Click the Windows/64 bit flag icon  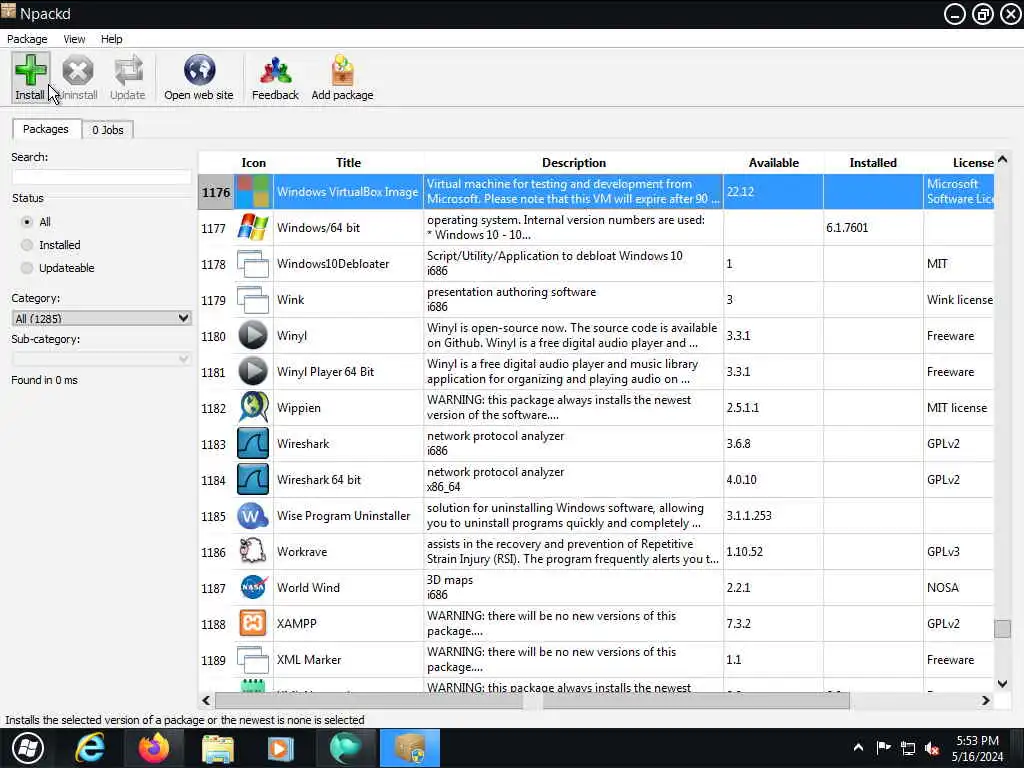[x=253, y=228]
